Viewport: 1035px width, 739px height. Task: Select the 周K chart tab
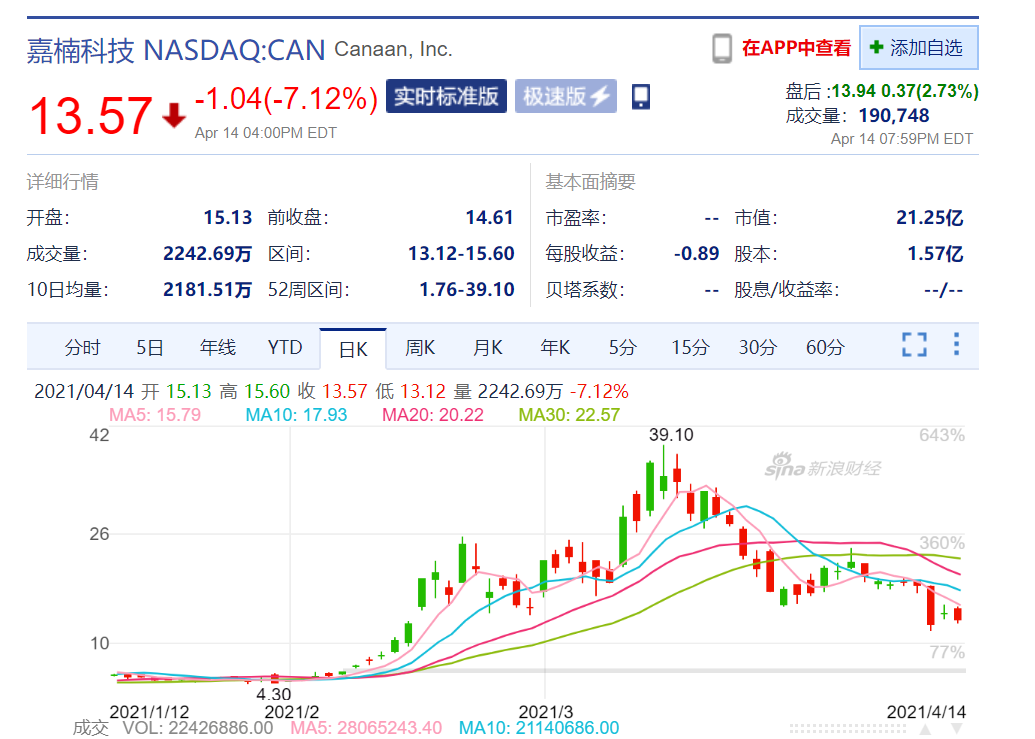[x=420, y=347]
